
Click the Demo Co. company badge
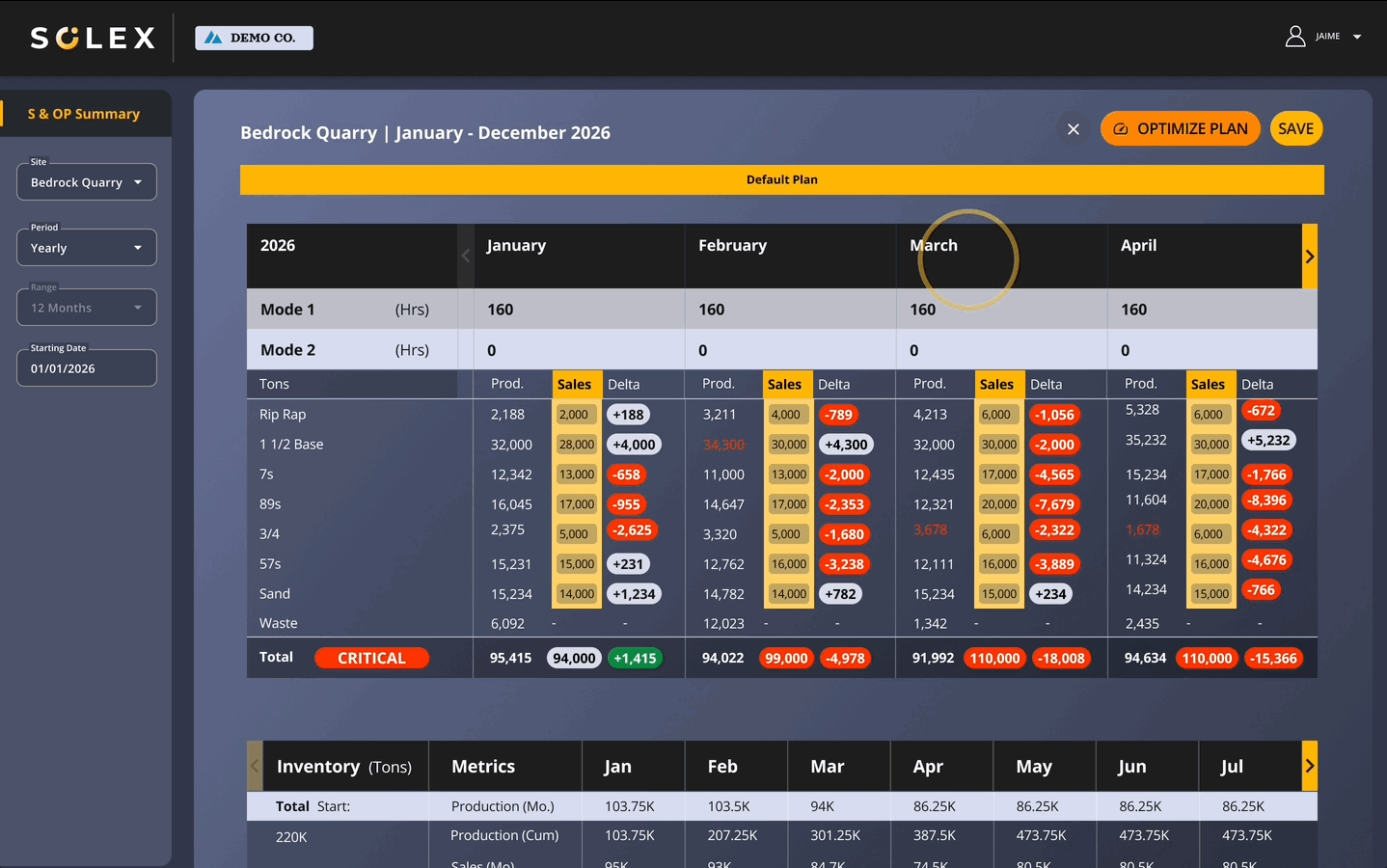point(254,38)
